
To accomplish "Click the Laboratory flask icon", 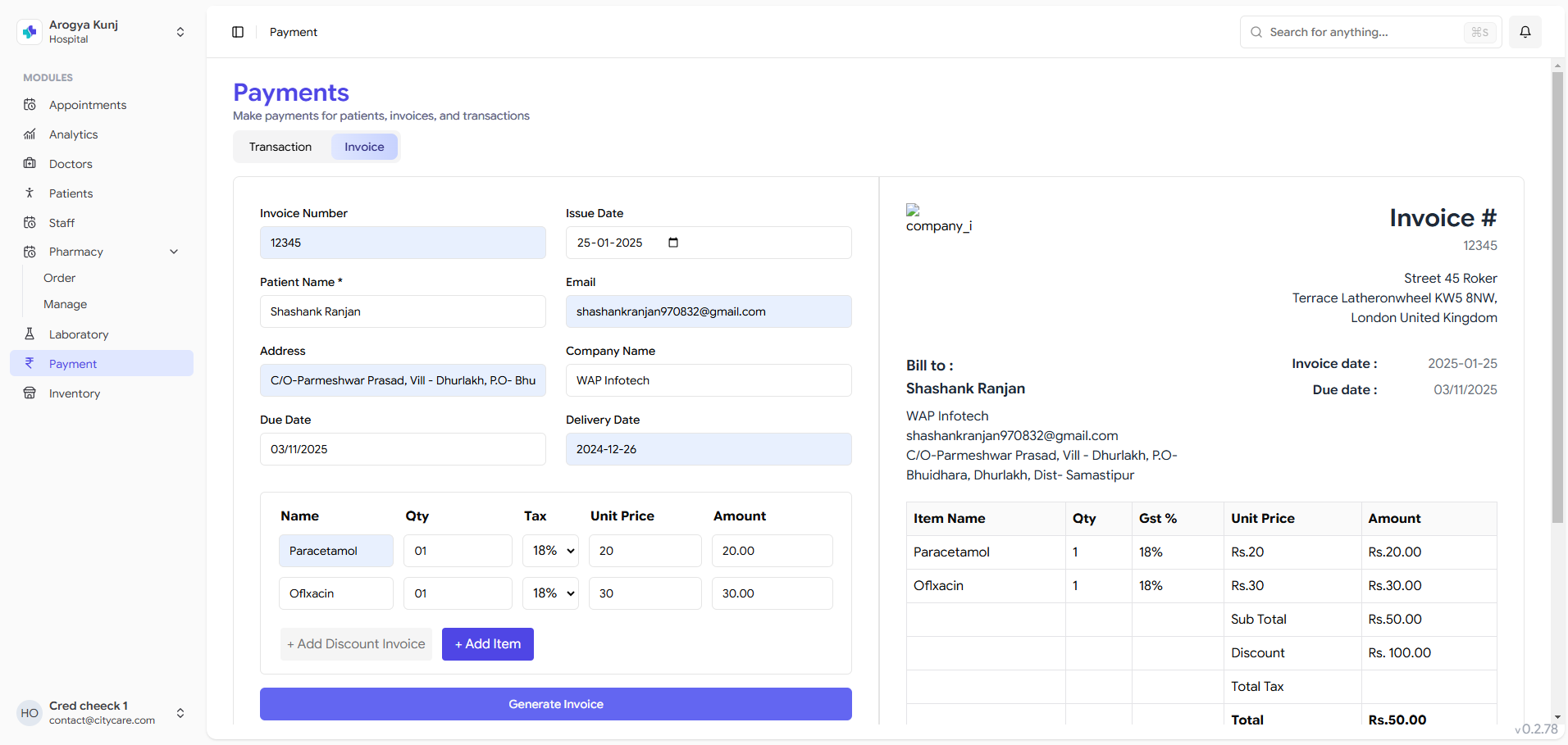I will click(x=30, y=334).
